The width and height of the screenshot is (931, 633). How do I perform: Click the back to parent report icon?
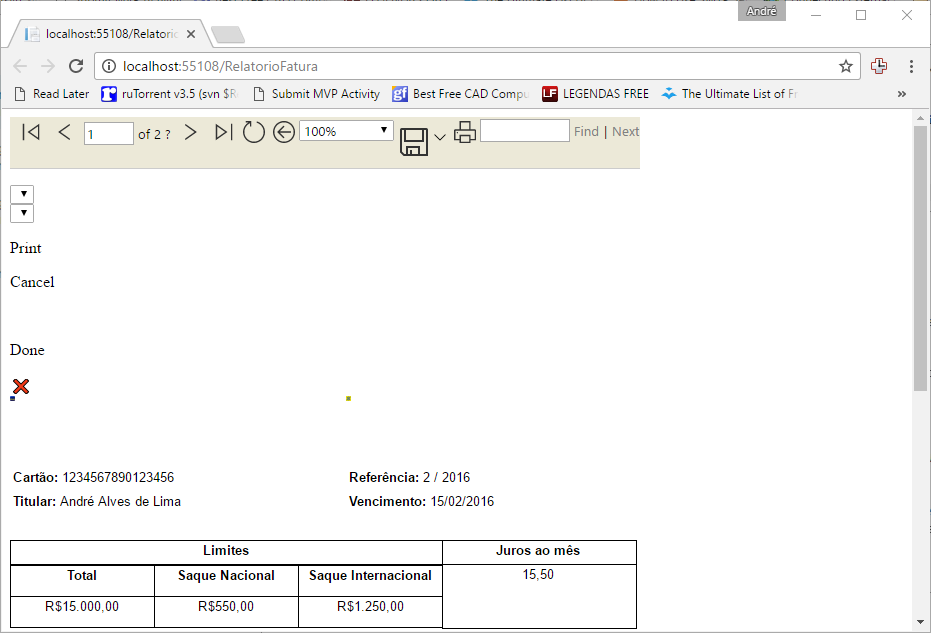284,132
